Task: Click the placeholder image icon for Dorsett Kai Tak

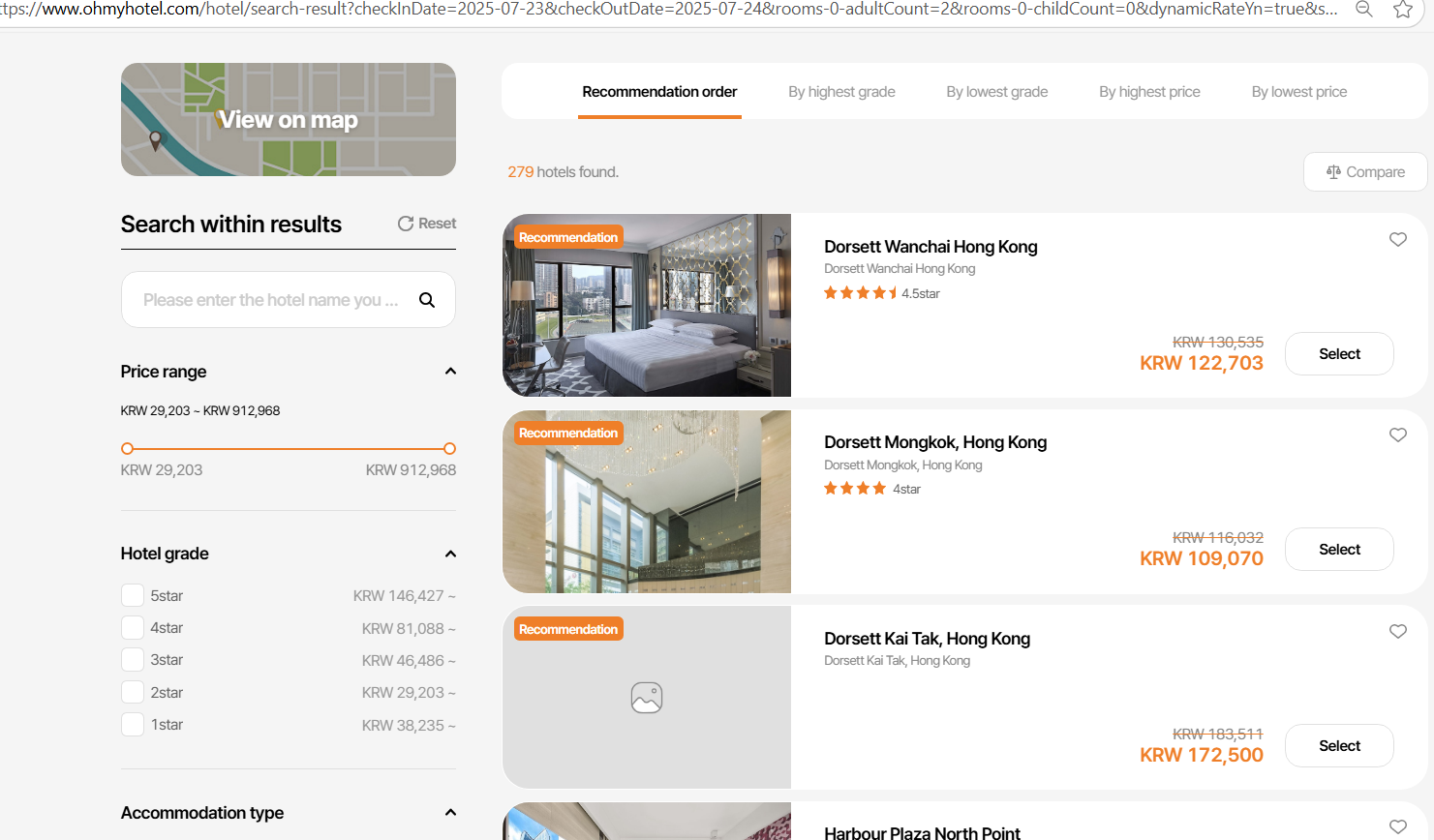Action: pyautogui.click(x=647, y=698)
